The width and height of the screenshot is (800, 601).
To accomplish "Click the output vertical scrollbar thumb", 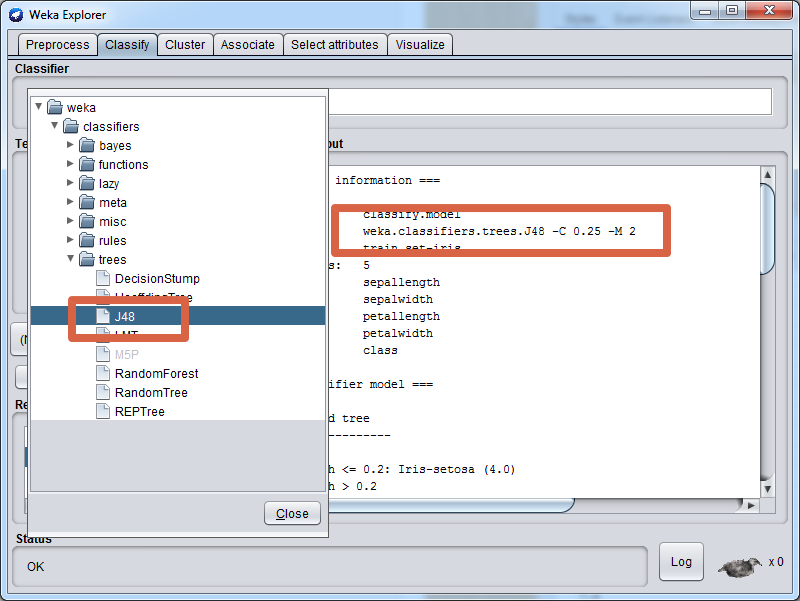I will [x=767, y=229].
